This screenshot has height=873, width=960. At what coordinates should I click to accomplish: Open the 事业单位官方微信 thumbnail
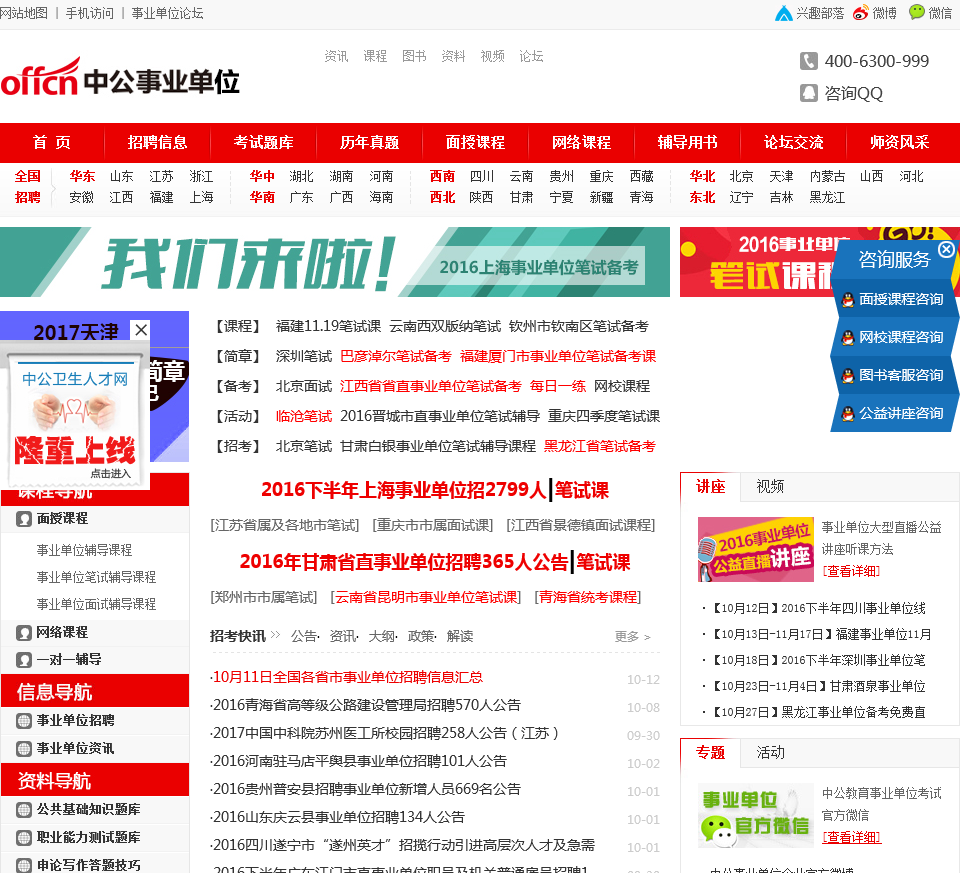(756, 815)
